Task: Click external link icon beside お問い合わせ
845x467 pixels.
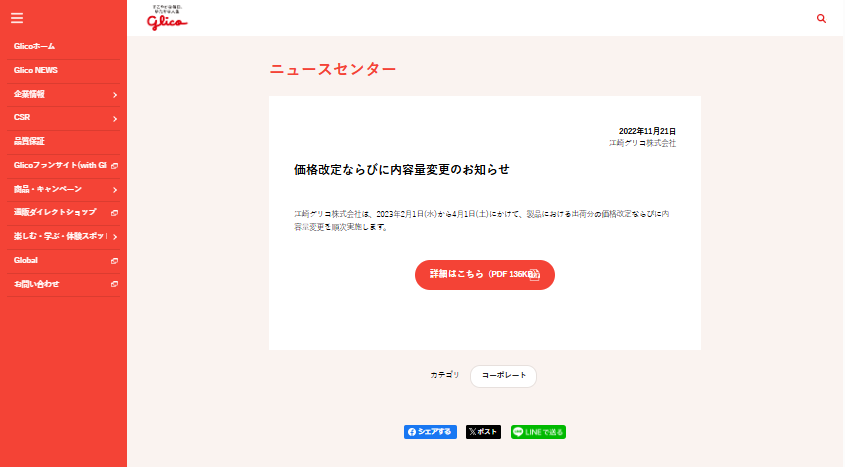Action: (115, 285)
